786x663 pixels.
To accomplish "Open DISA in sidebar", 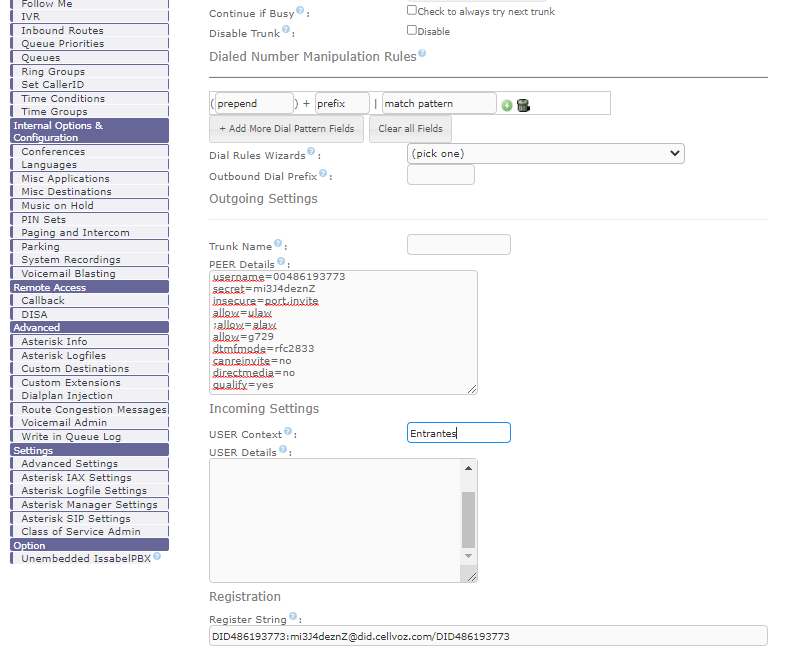I will pyautogui.click(x=35, y=314).
